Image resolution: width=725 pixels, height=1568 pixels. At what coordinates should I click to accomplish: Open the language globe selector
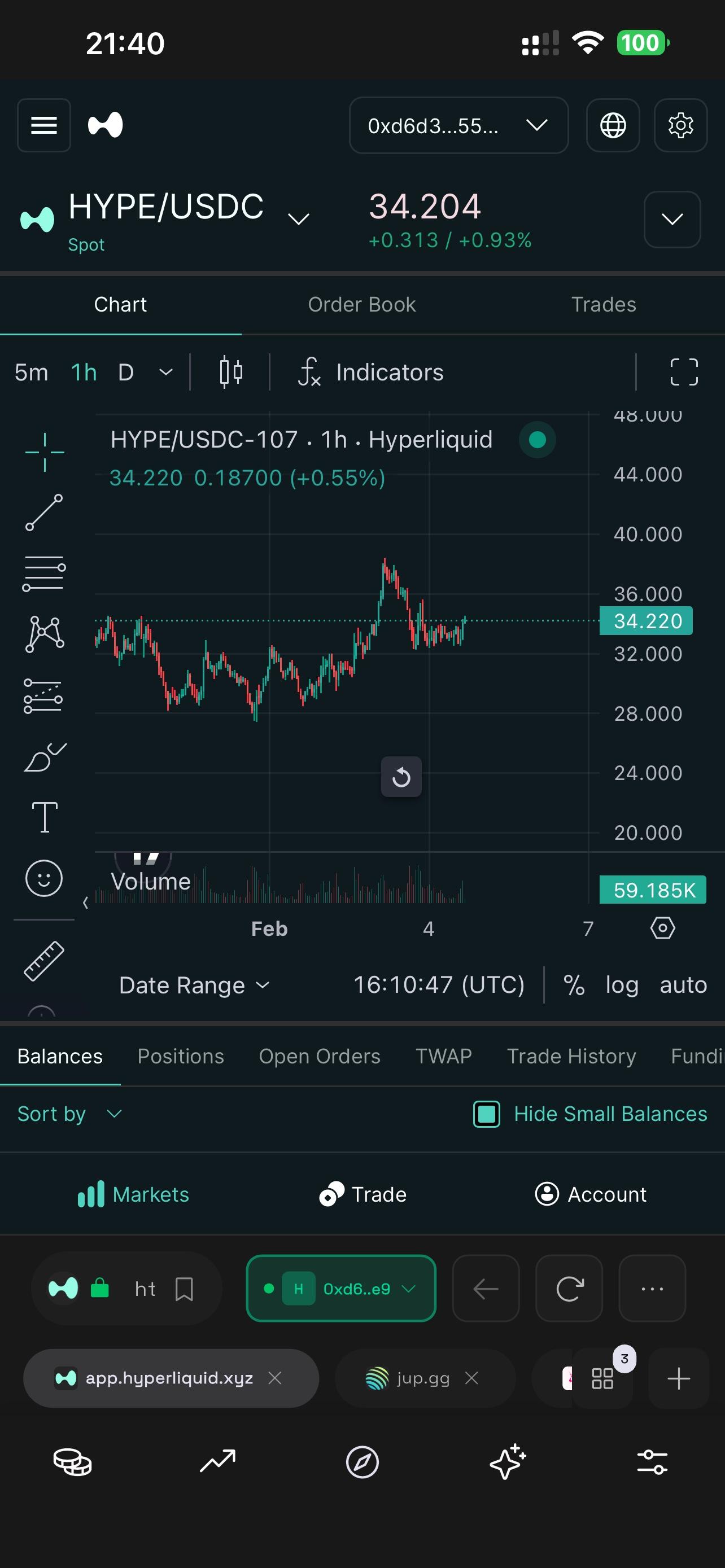[x=613, y=125]
